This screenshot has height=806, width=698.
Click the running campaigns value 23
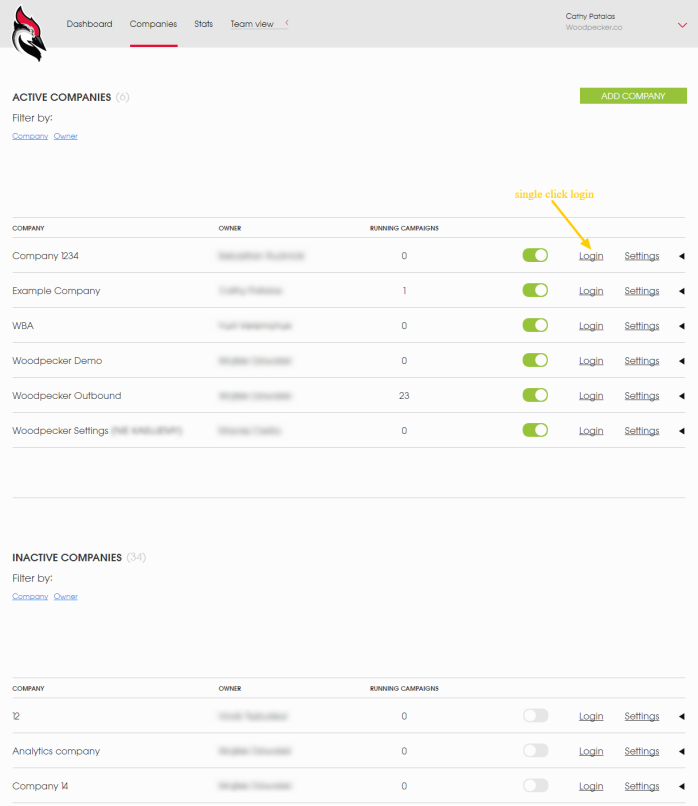coord(404,395)
